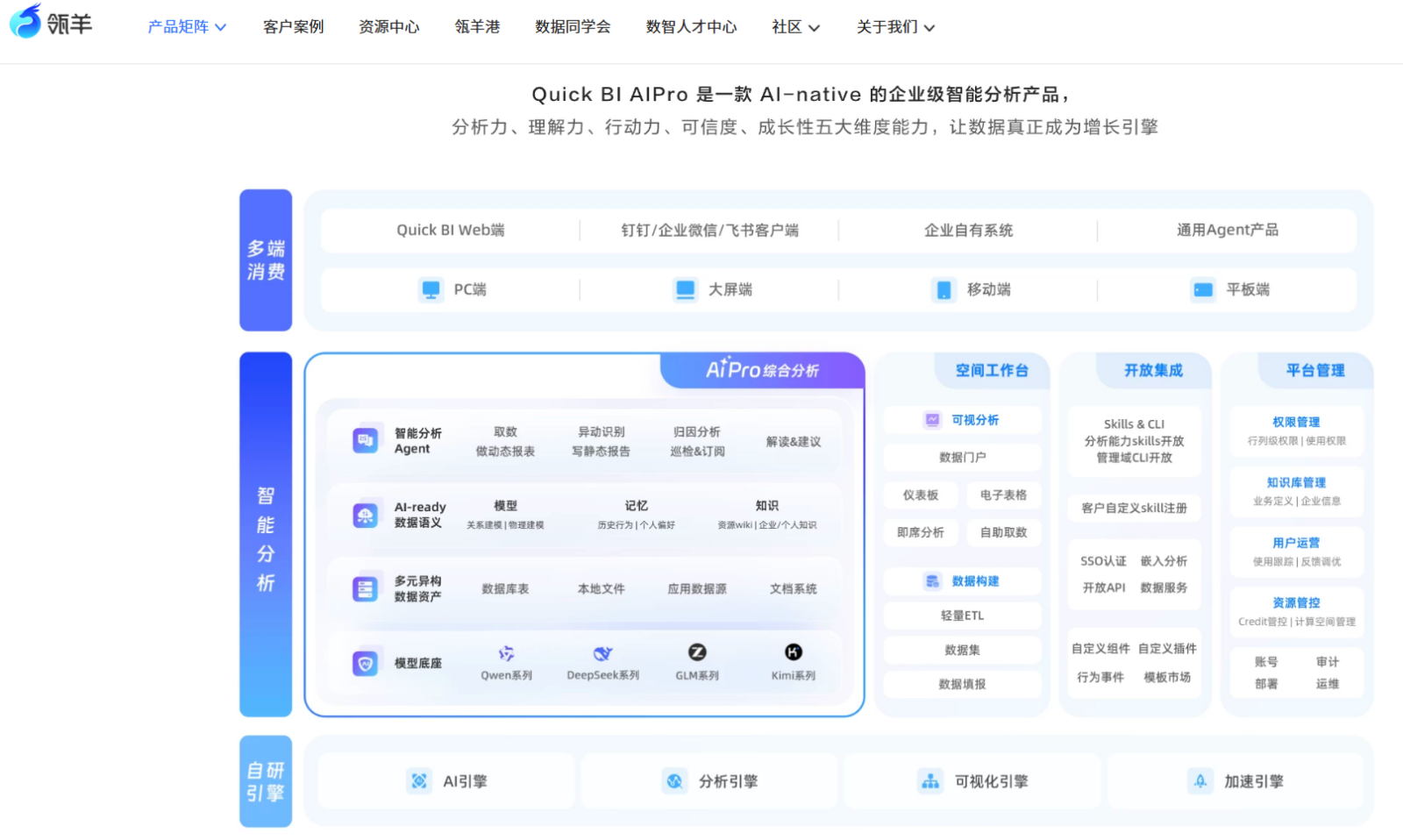Click 企业自有系统 cell
Viewport: 1403px width, 840px height.
[x=968, y=231]
